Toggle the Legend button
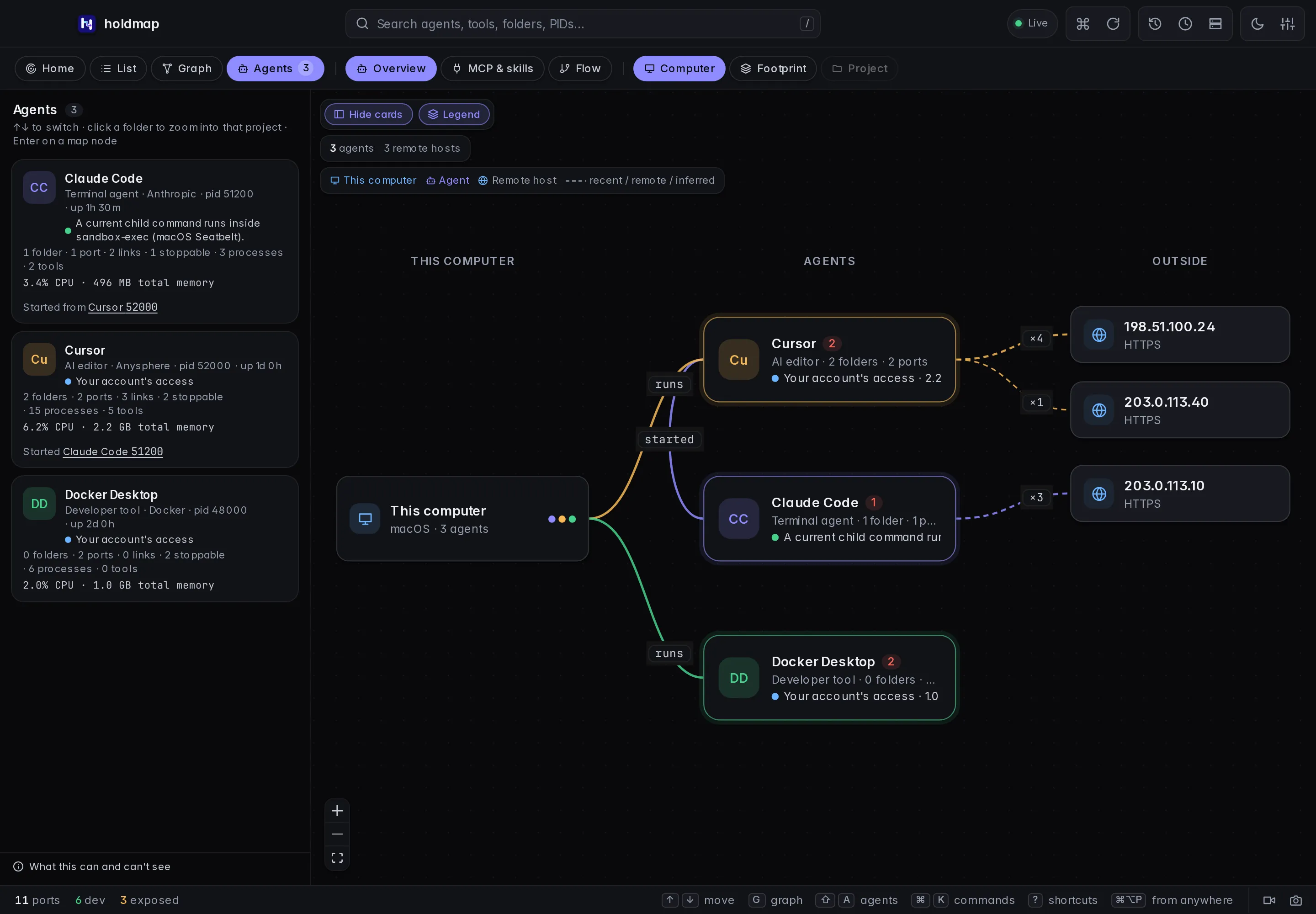This screenshot has width=1316, height=914. pyautogui.click(x=454, y=115)
